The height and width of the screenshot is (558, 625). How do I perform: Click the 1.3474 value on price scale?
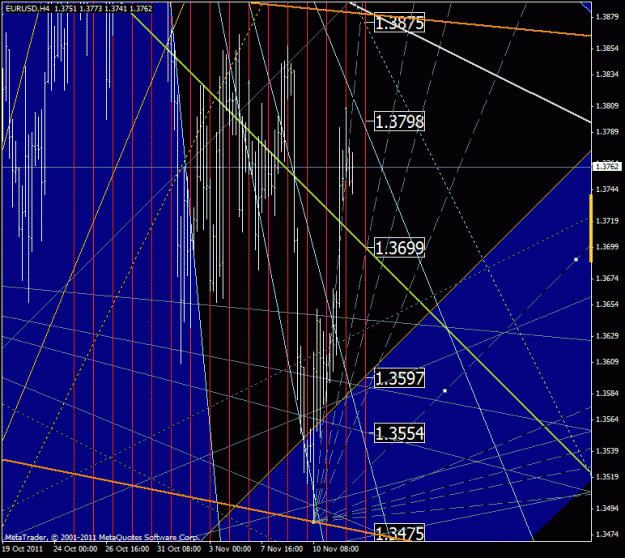pos(607,534)
